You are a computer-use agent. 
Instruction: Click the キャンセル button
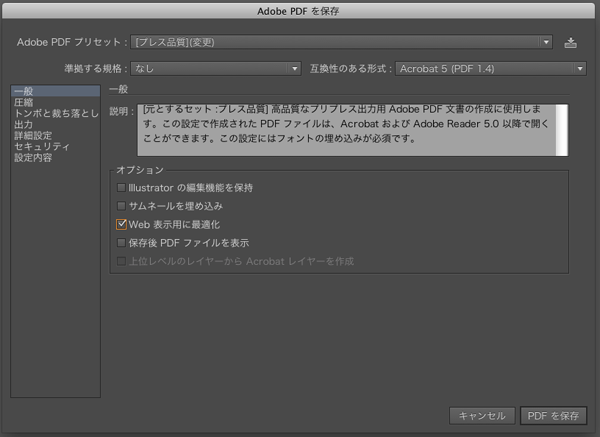pos(482,416)
